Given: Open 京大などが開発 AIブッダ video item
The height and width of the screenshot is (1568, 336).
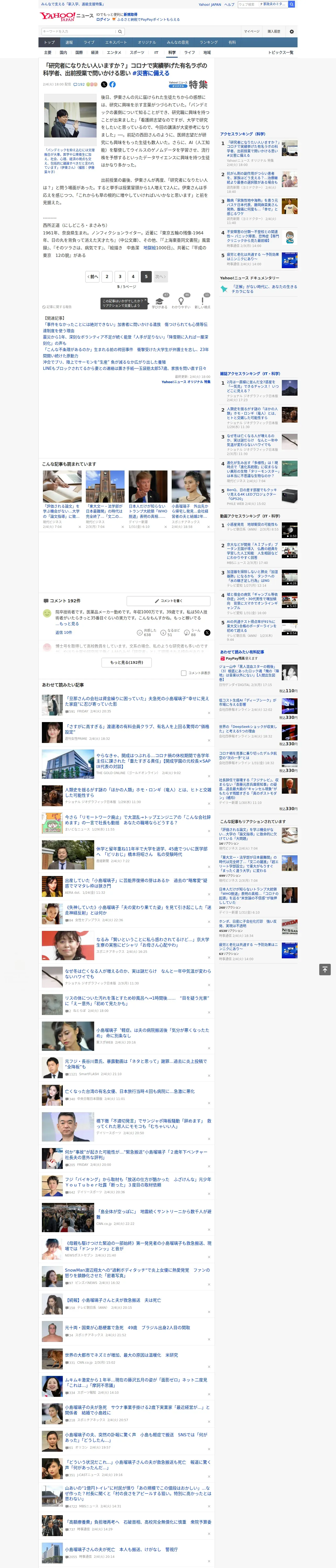Looking at the screenshot, I should pos(253,550).
